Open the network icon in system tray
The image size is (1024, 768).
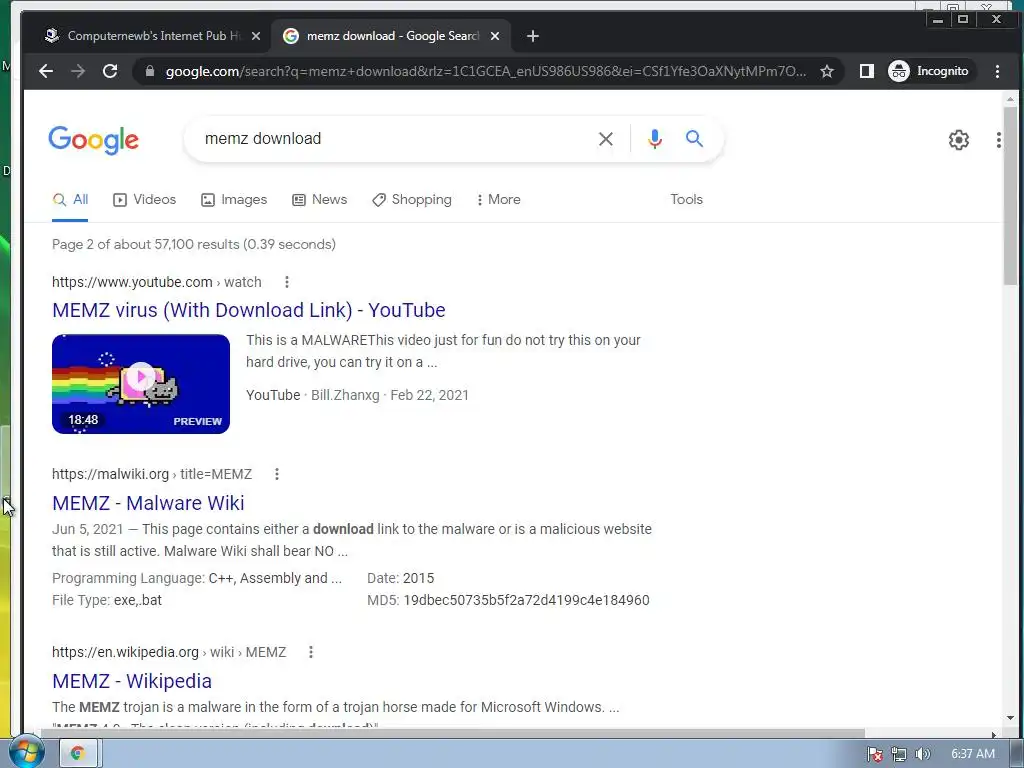click(x=899, y=754)
